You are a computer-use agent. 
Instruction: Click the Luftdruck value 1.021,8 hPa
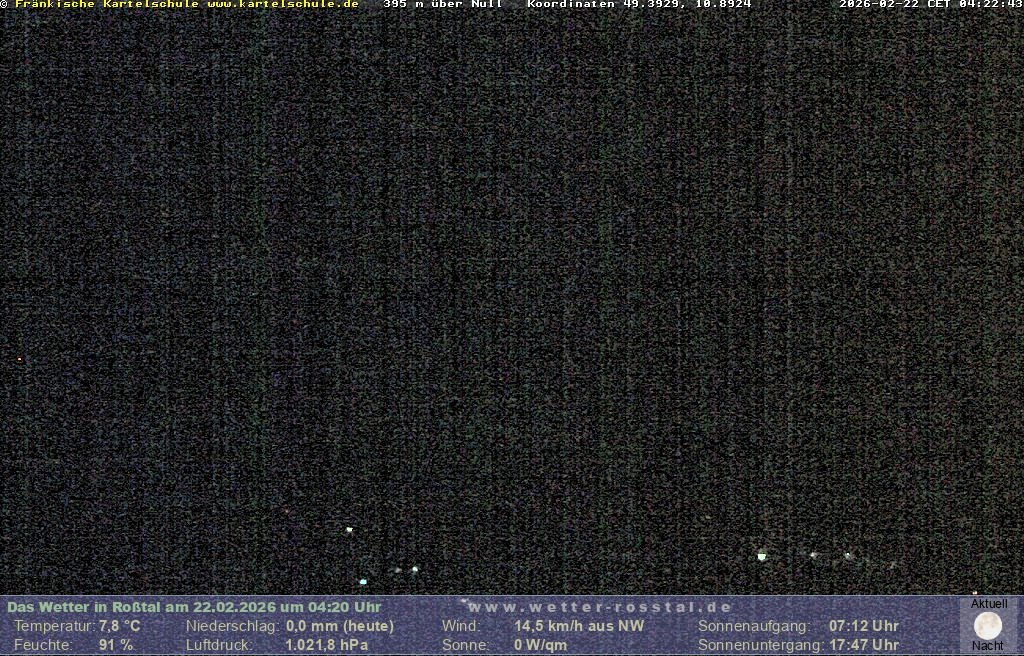coord(327,645)
